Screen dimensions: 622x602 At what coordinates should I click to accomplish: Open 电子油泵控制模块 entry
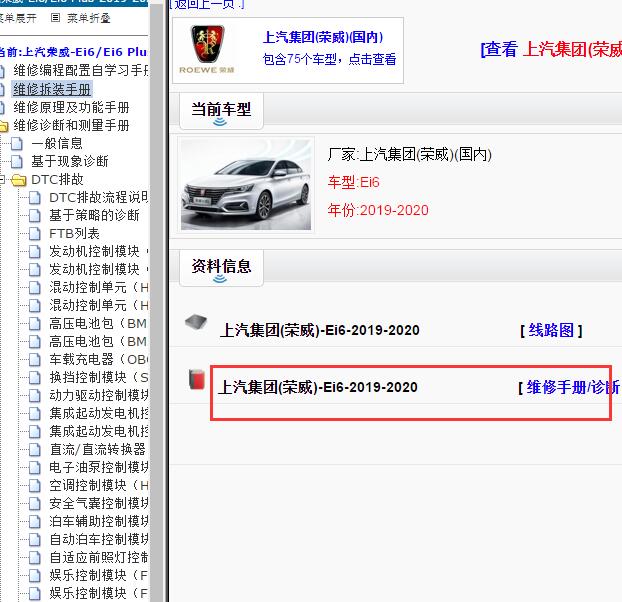click(98, 467)
